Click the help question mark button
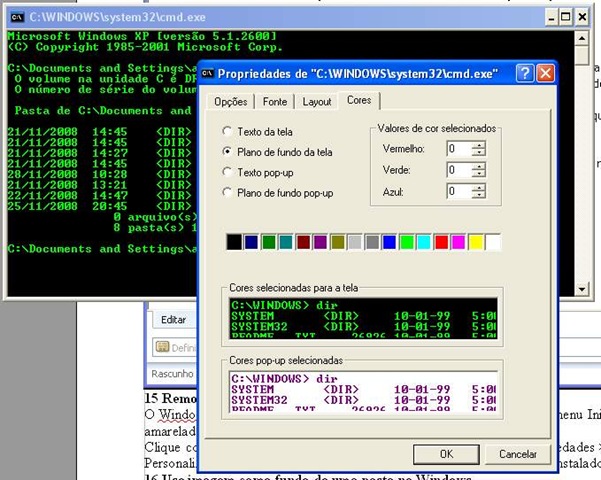The width and height of the screenshot is (601, 480). (x=525, y=72)
